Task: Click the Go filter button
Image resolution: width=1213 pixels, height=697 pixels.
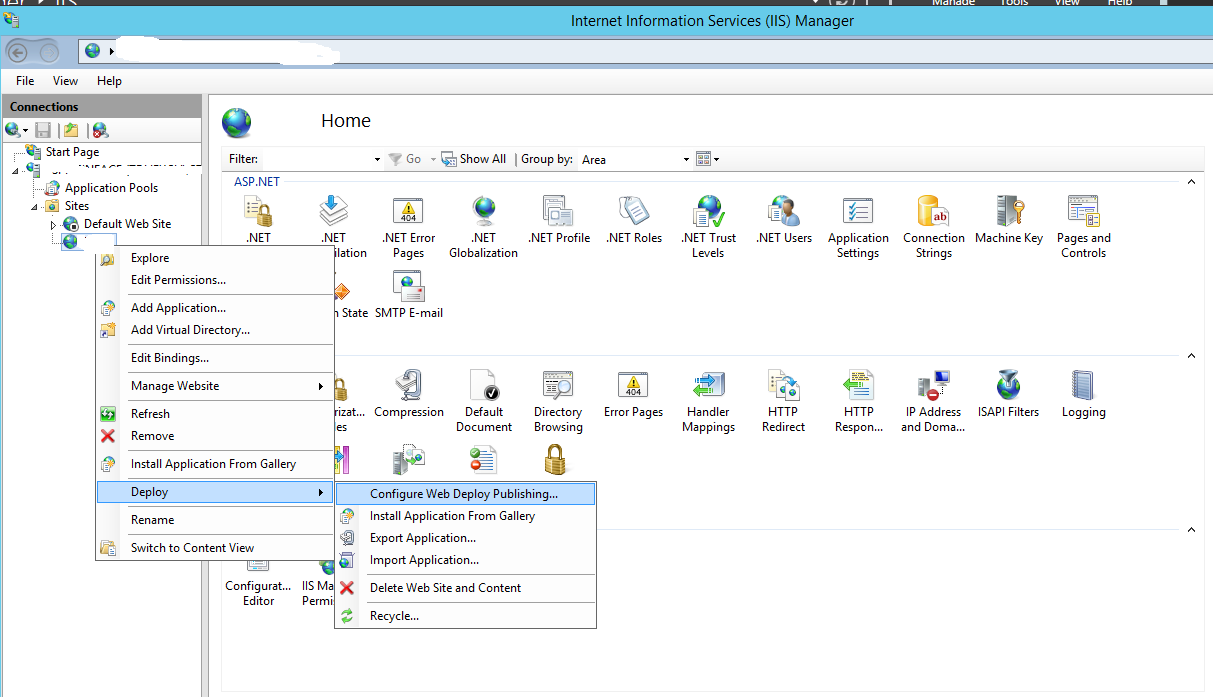Action: pos(405,159)
